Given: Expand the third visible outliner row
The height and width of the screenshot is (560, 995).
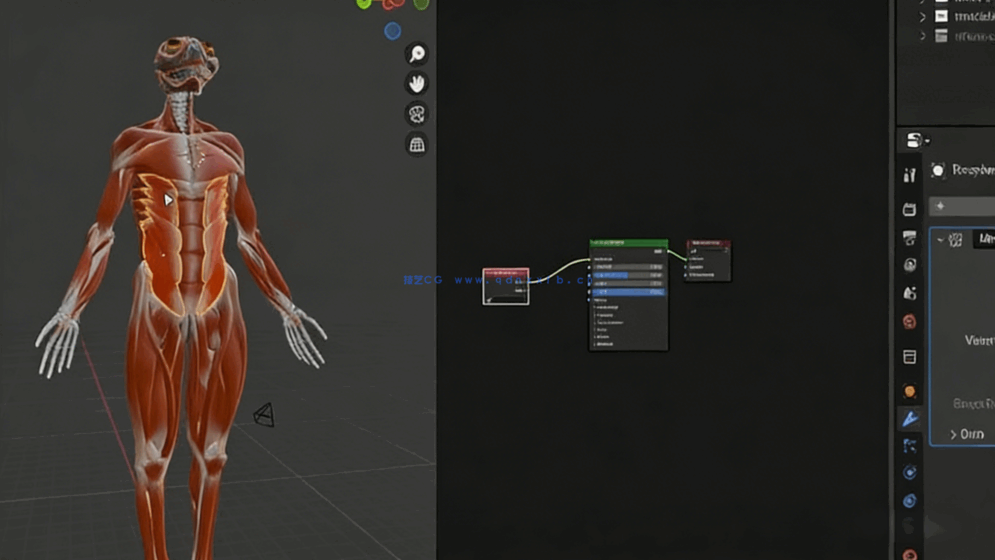Looking at the screenshot, I should coord(923,37).
